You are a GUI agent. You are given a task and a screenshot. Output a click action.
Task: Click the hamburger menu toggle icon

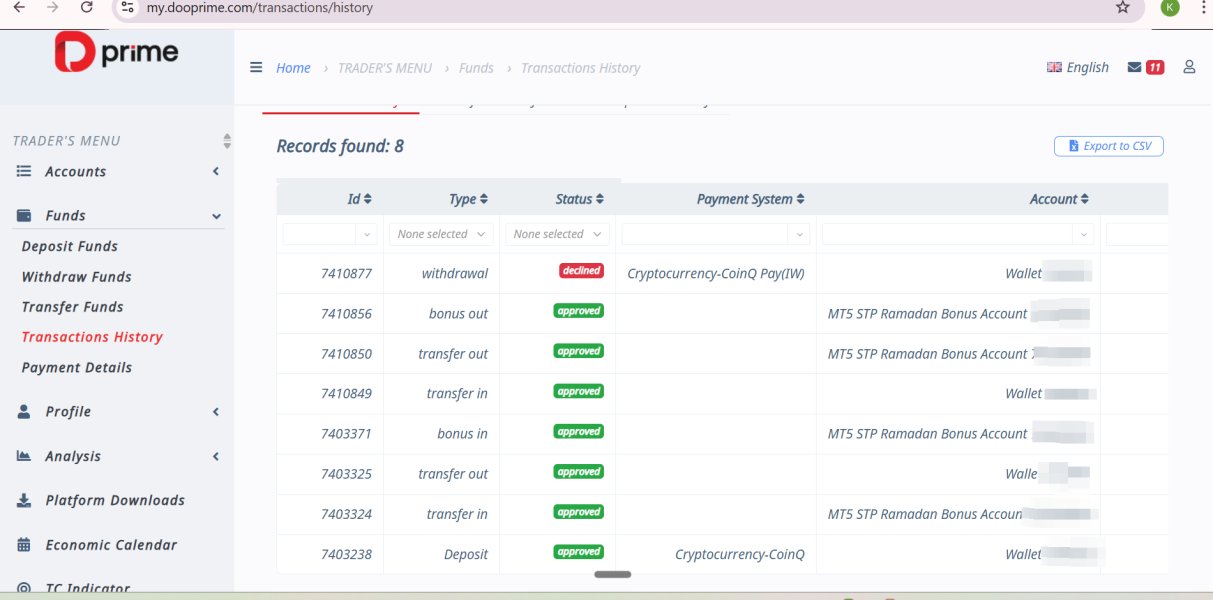click(x=256, y=68)
